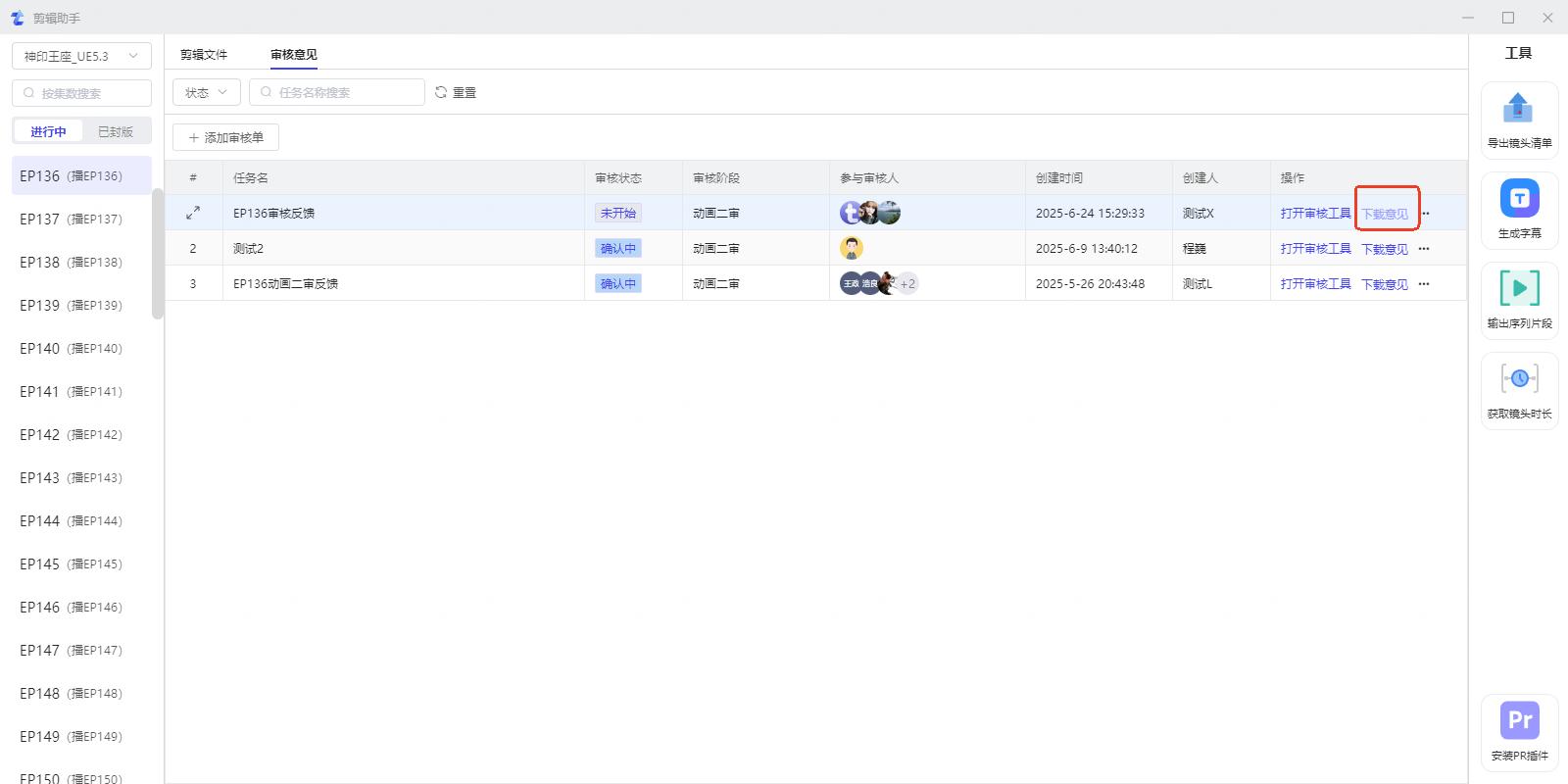Open more options for EP136审核反馈 row
The width and height of the screenshot is (1568, 784).
coord(1425,214)
